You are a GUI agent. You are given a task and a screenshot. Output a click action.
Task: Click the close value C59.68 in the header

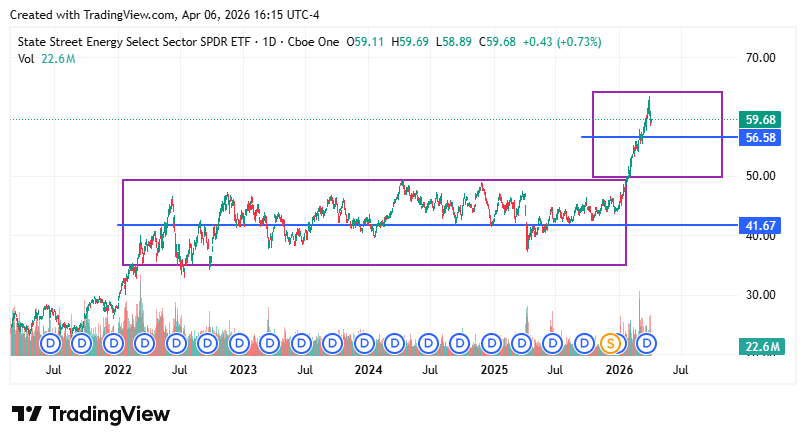coord(497,42)
